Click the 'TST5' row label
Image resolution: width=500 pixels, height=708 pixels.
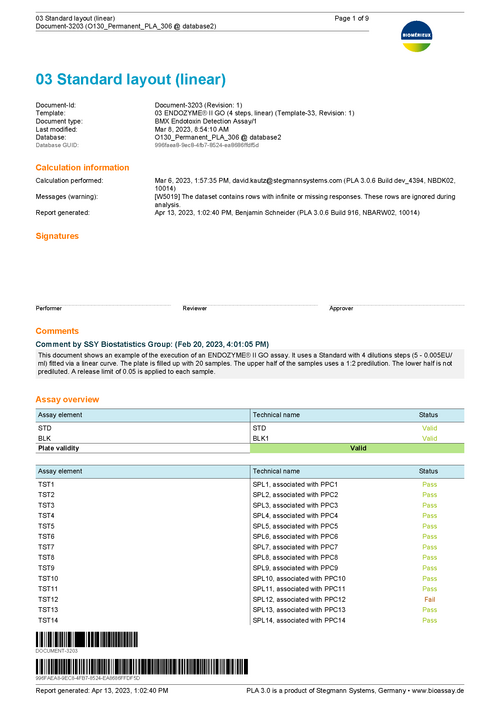click(46, 526)
